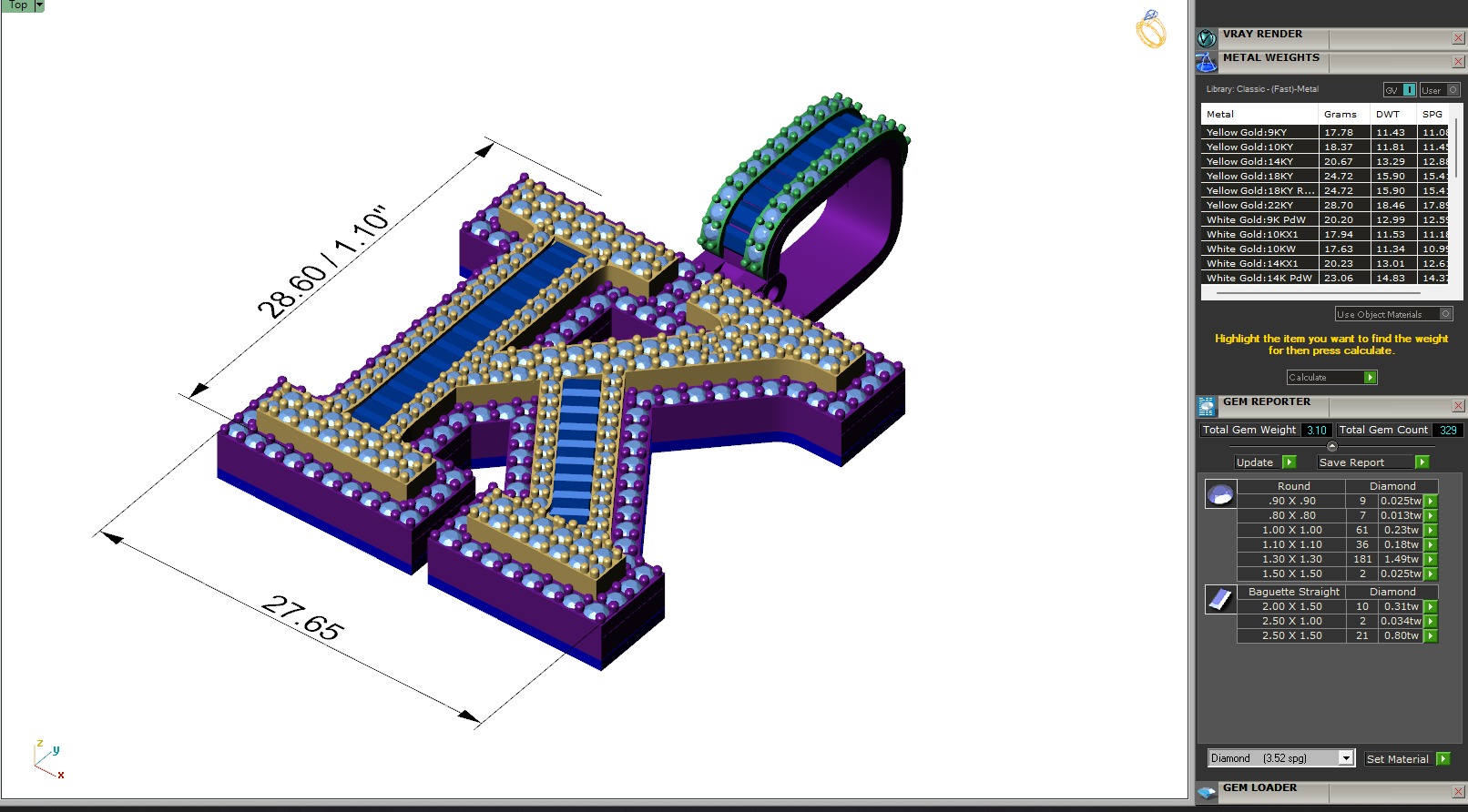Select the White Gold:10KW row
1468x812 pixels.
point(1327,249)
